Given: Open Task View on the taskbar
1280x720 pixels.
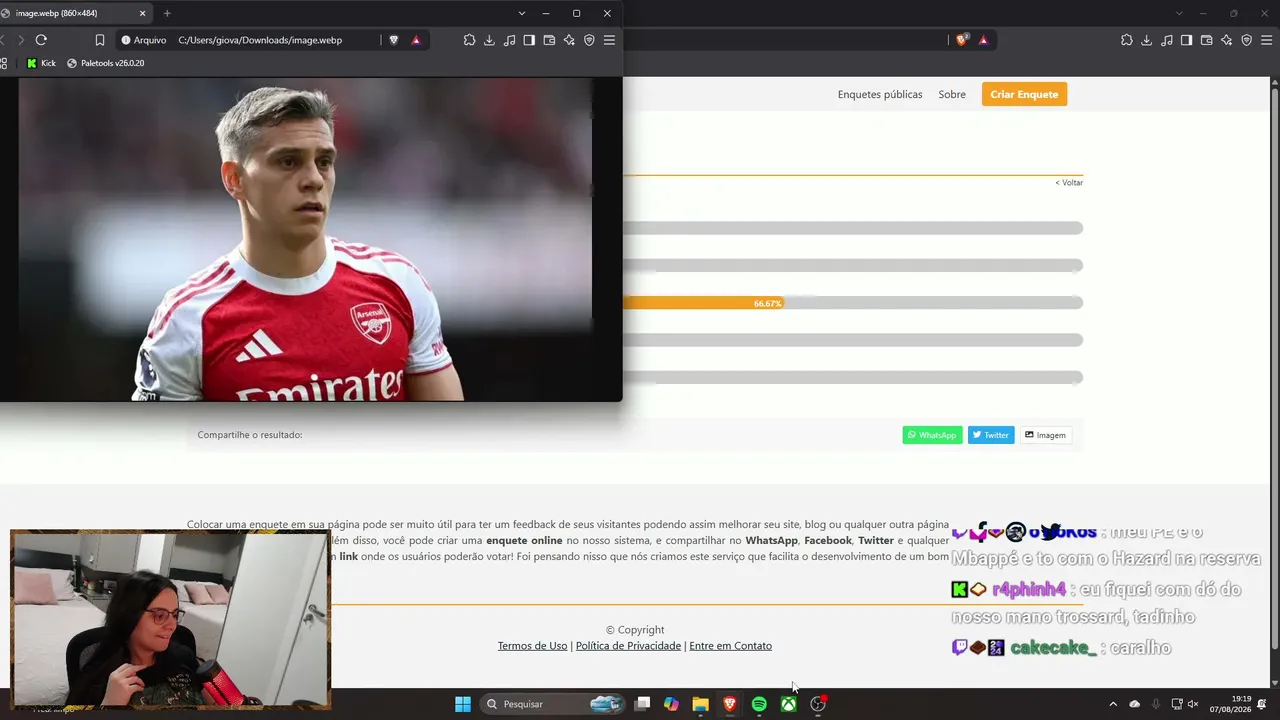Looking at the screenshot, I should (642, 704).
